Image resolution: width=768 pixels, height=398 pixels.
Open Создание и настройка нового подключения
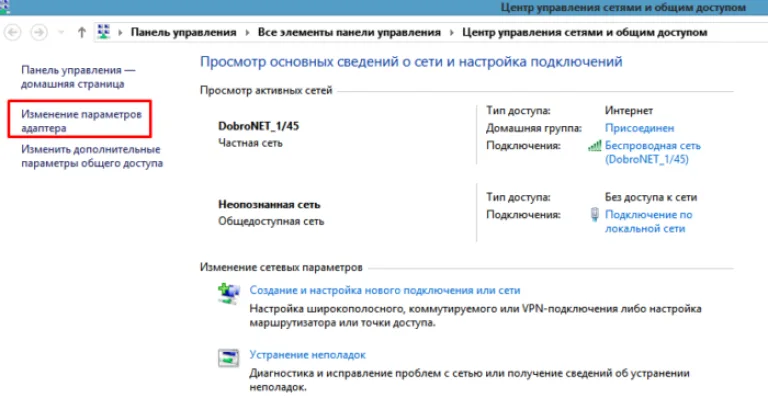pyautogui.click(x=384, y=290)
